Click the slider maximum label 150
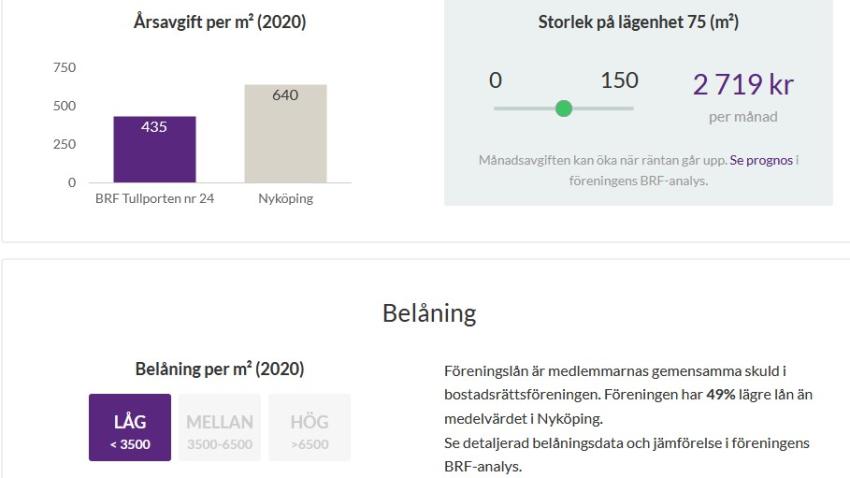 coord(620,80)
